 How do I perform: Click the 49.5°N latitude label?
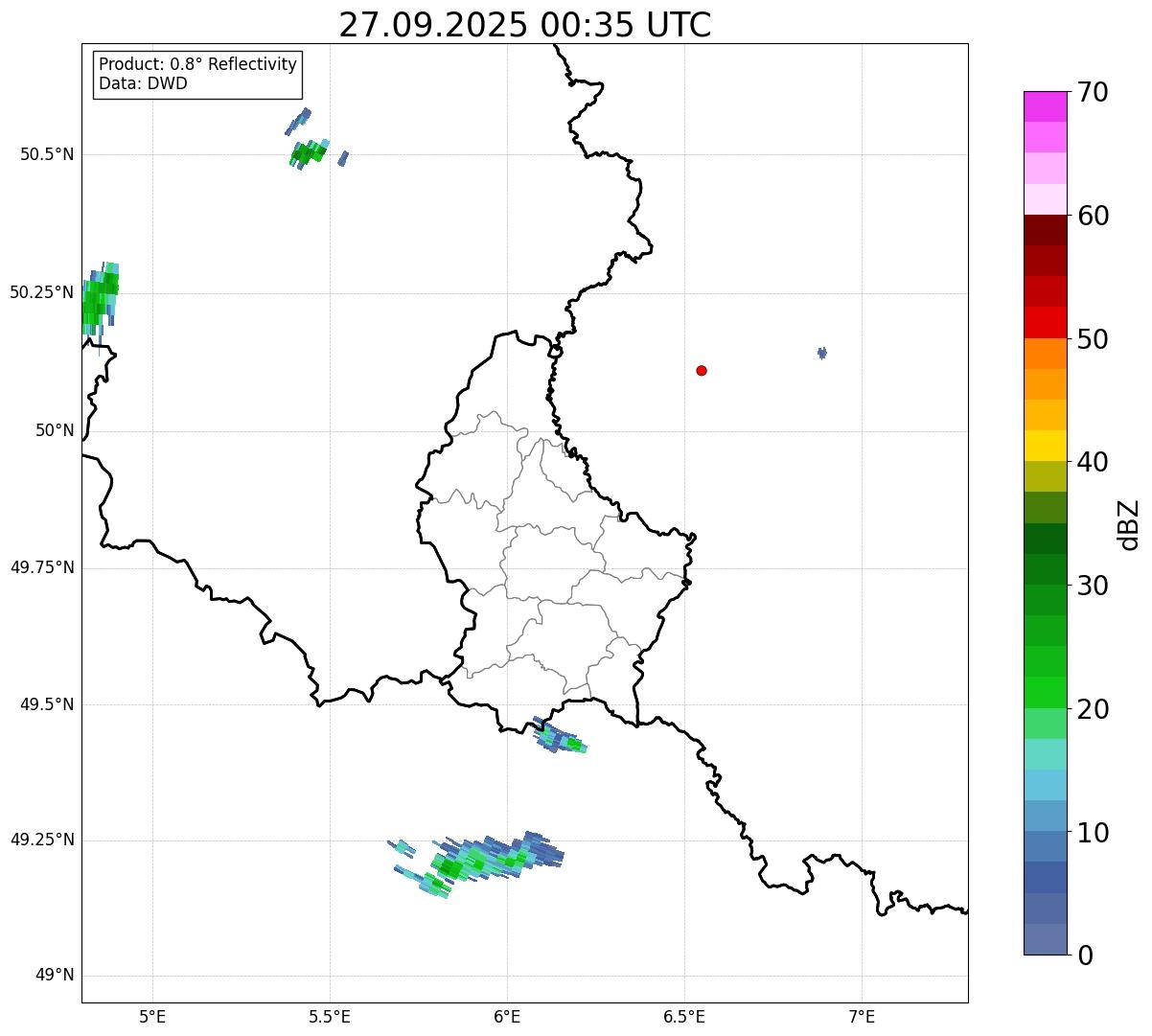46,704
